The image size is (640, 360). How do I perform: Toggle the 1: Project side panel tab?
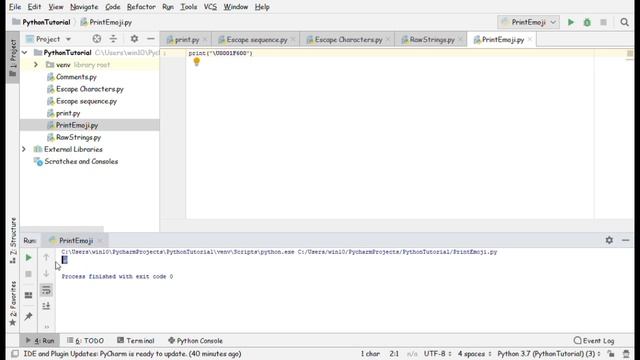(13, 58)
